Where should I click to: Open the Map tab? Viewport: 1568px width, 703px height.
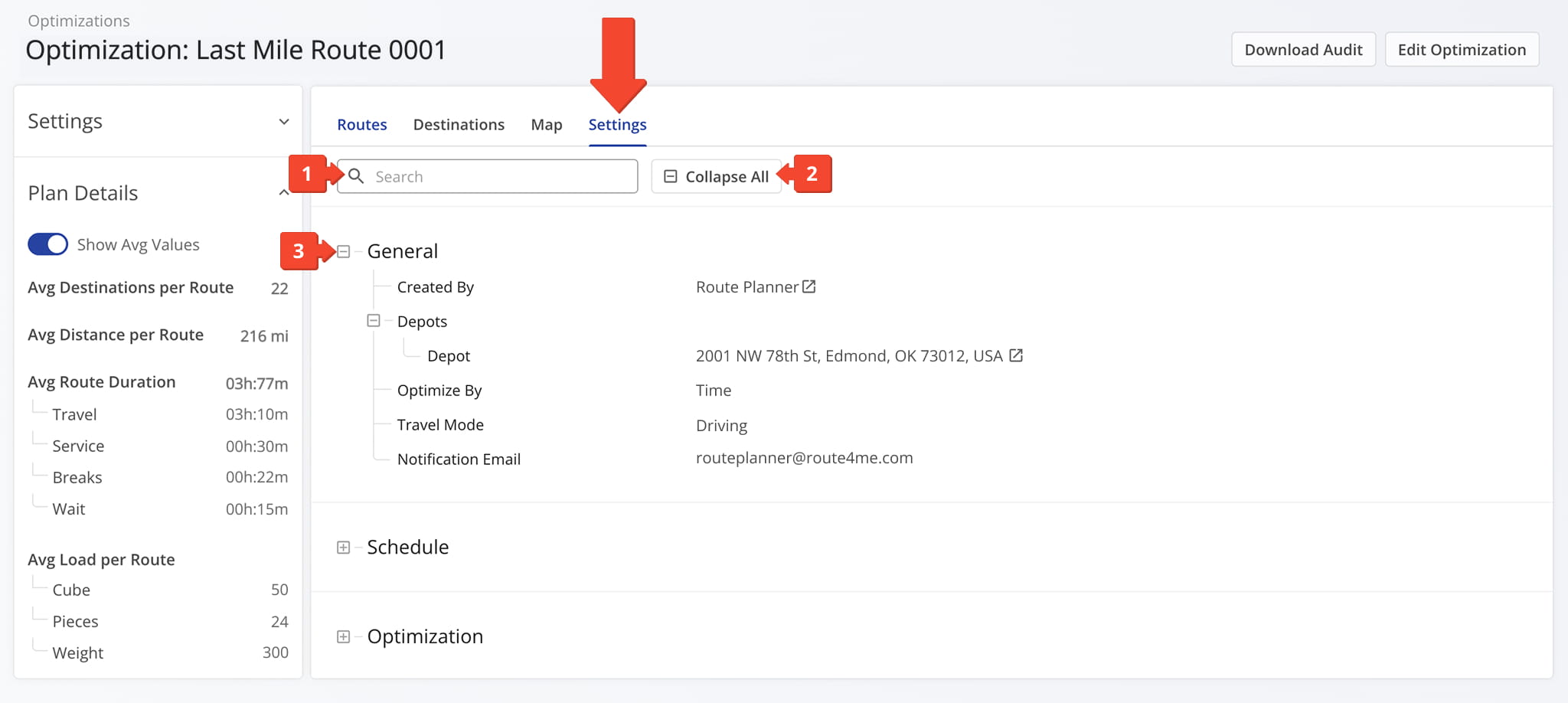(547, 124)
